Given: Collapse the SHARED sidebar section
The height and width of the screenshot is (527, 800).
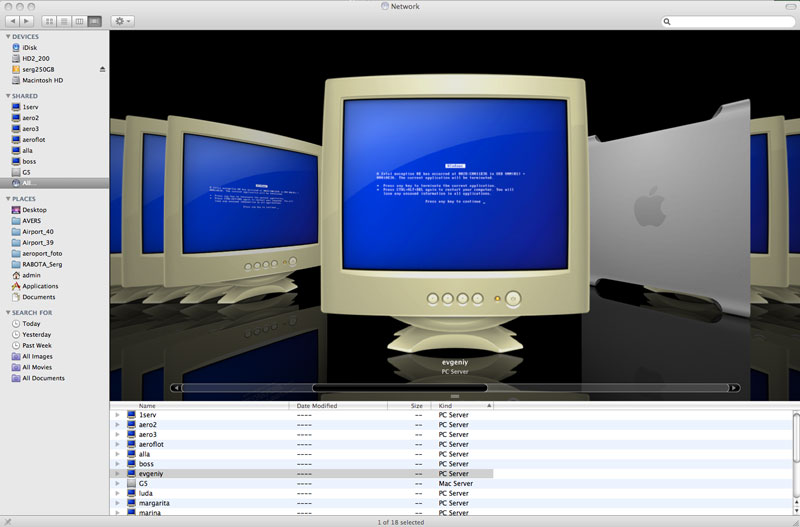Looking at the screenshot, I should click(8, 96).
